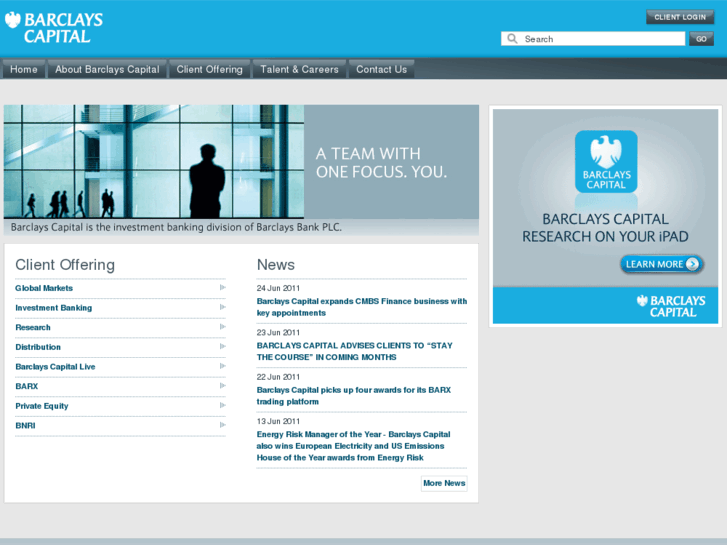Open the "Stay the Course" news story
The width and height of the screenshot is (727, 545).
click(x=355, y=351)
